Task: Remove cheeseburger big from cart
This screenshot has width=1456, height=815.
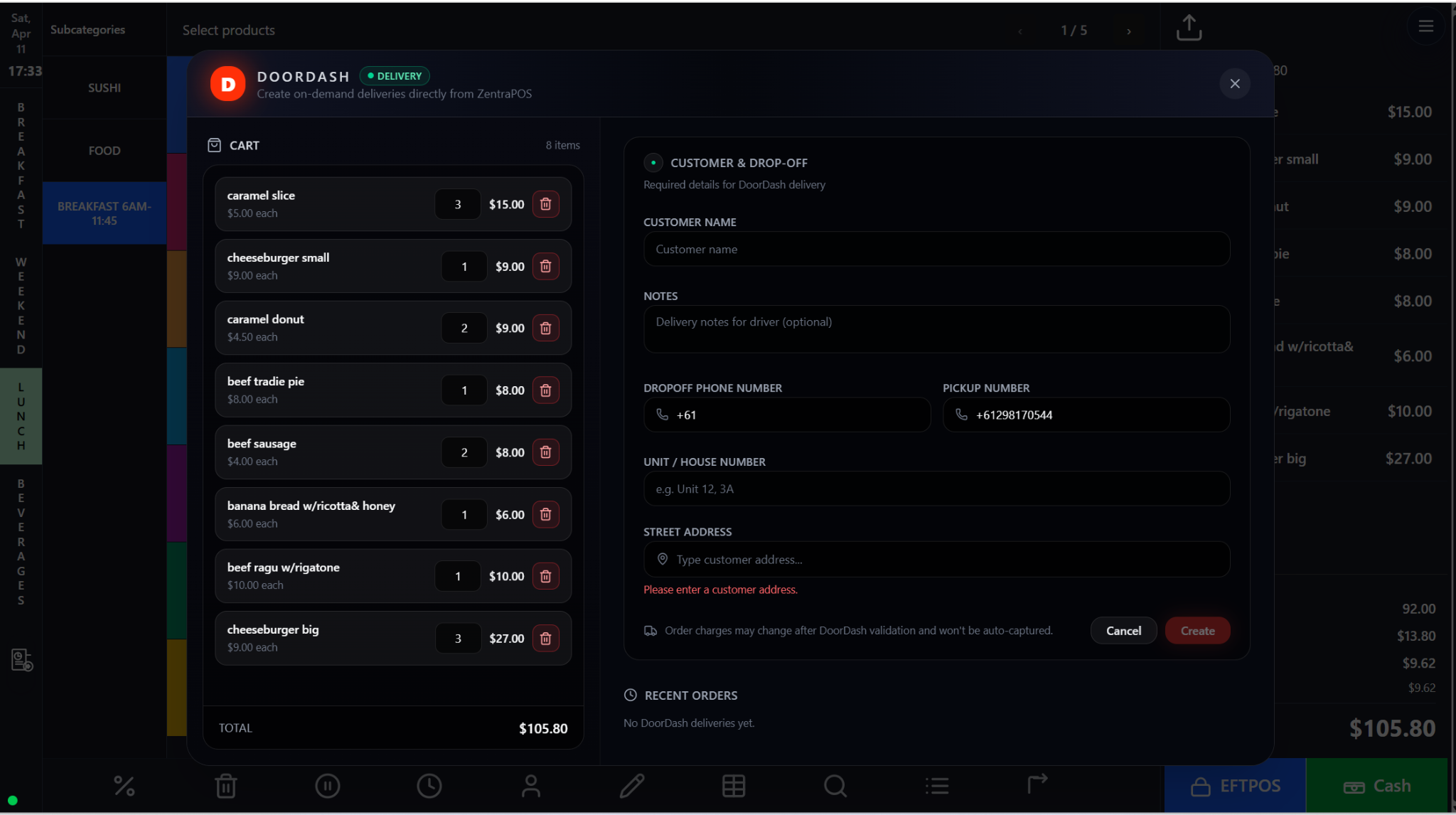Action: tap(545, 639)
